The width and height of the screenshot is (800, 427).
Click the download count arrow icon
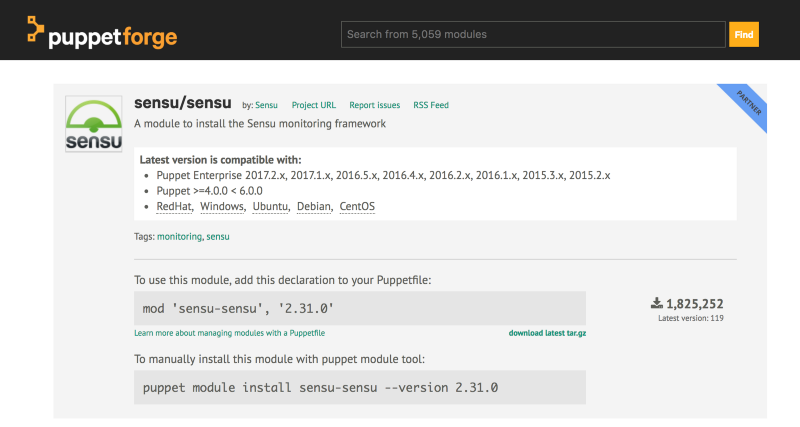tap(656, 303)
